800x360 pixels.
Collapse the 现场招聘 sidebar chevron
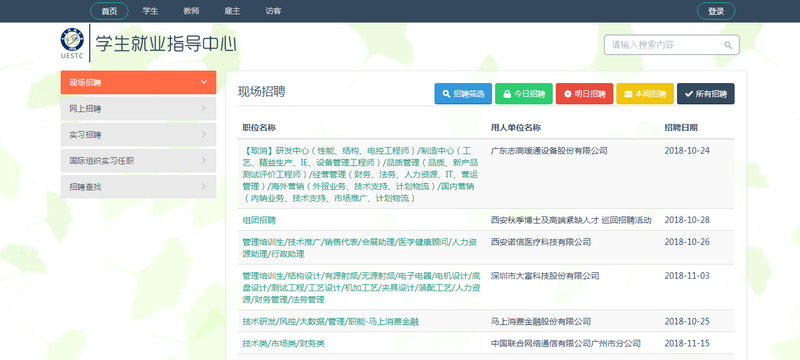[204, 82]
